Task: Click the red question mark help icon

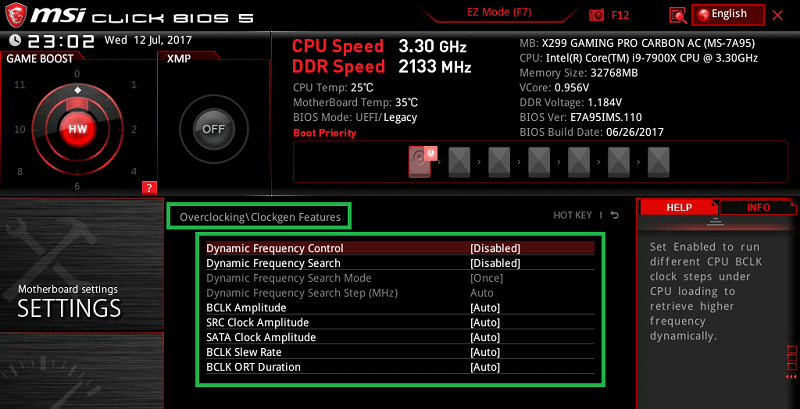Action: coord(149,187)
